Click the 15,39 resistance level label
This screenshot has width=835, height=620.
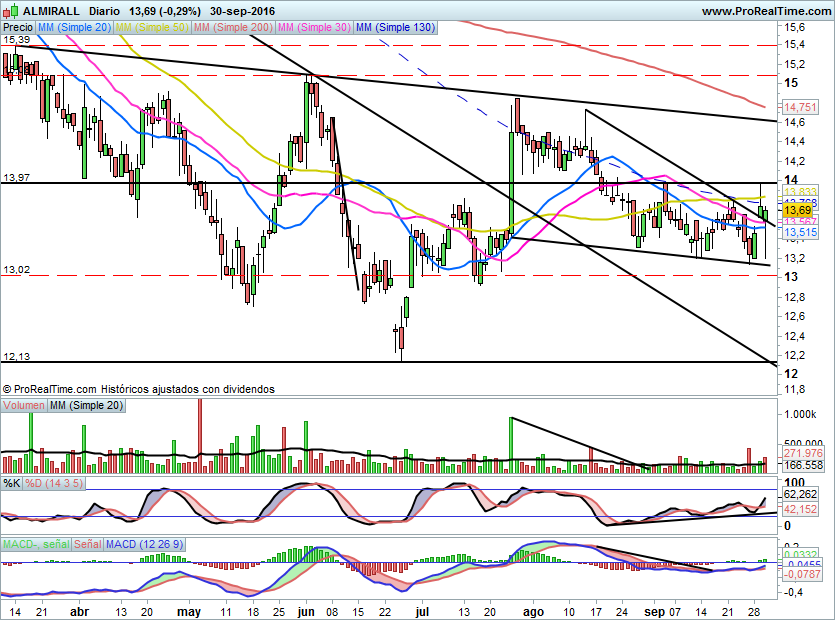click(17, 40)
